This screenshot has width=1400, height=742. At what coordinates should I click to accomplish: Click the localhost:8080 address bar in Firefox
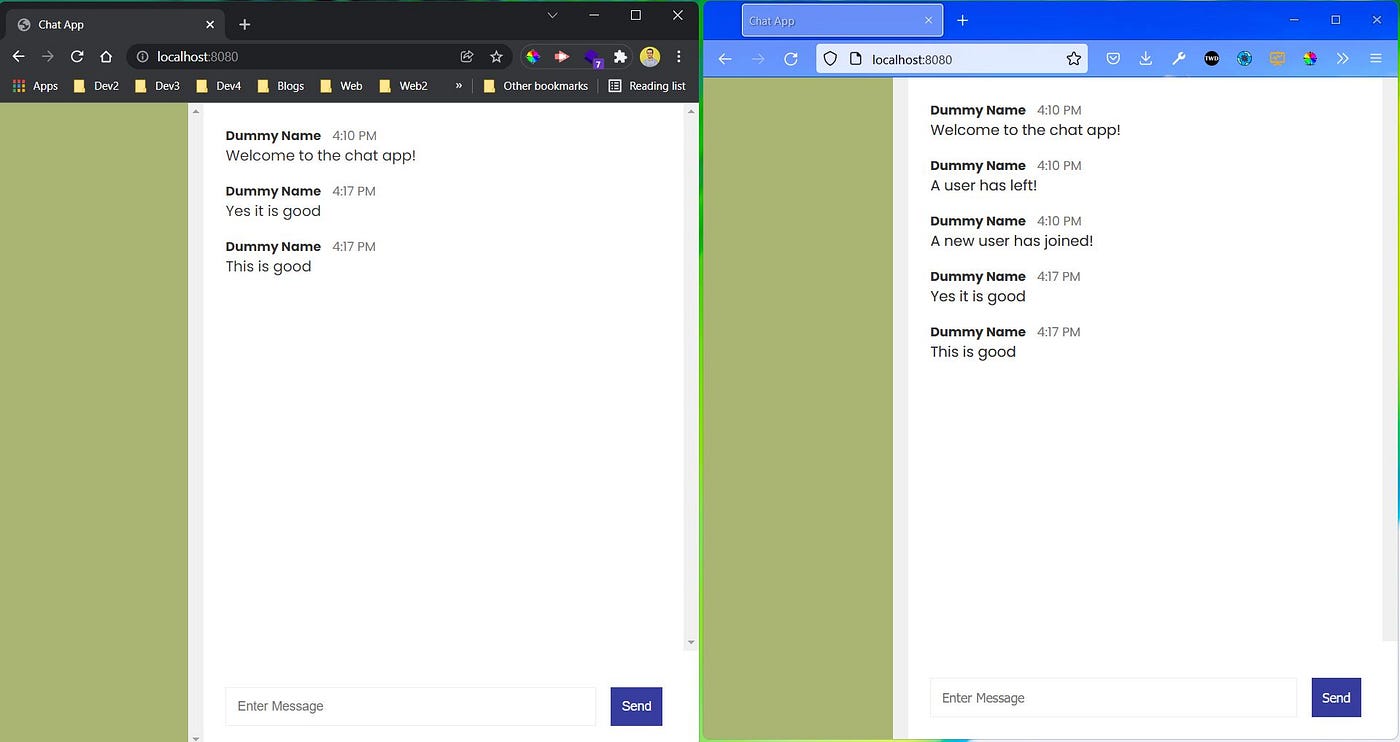[x=952, y=59]
